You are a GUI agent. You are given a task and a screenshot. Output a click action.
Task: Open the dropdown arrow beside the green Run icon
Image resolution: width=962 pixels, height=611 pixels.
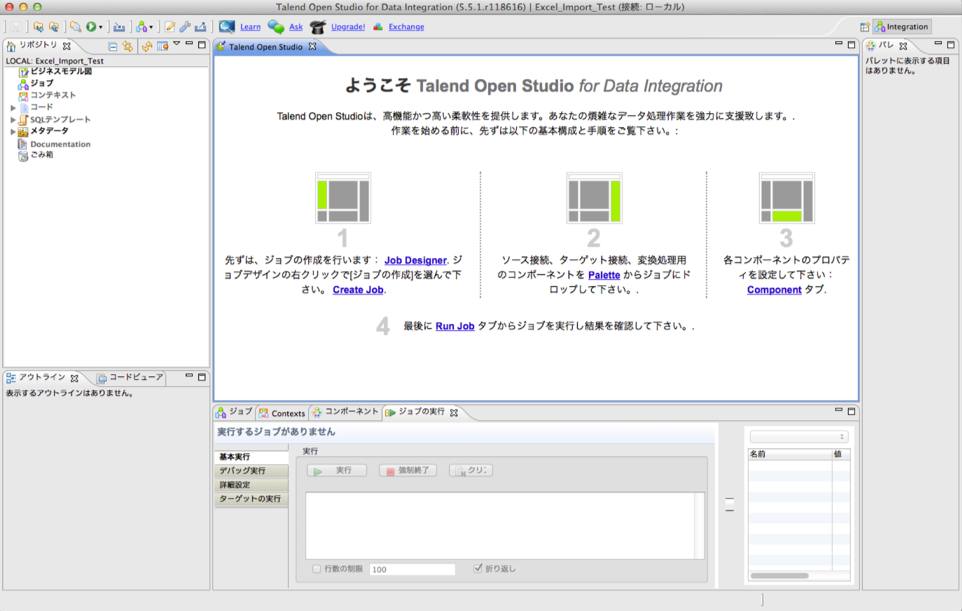coord(101,27)
